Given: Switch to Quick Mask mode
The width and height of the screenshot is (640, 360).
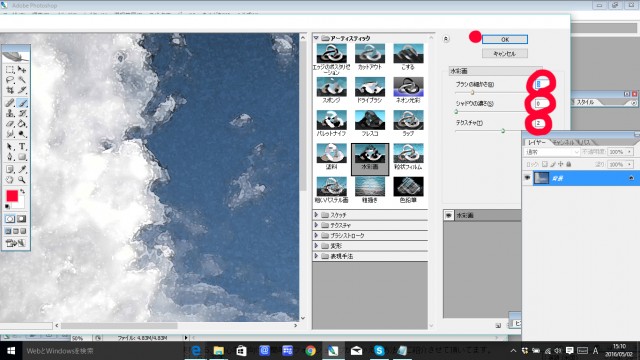Looking at the screenshot, I should pyautogui.click(x=21, y=219).
